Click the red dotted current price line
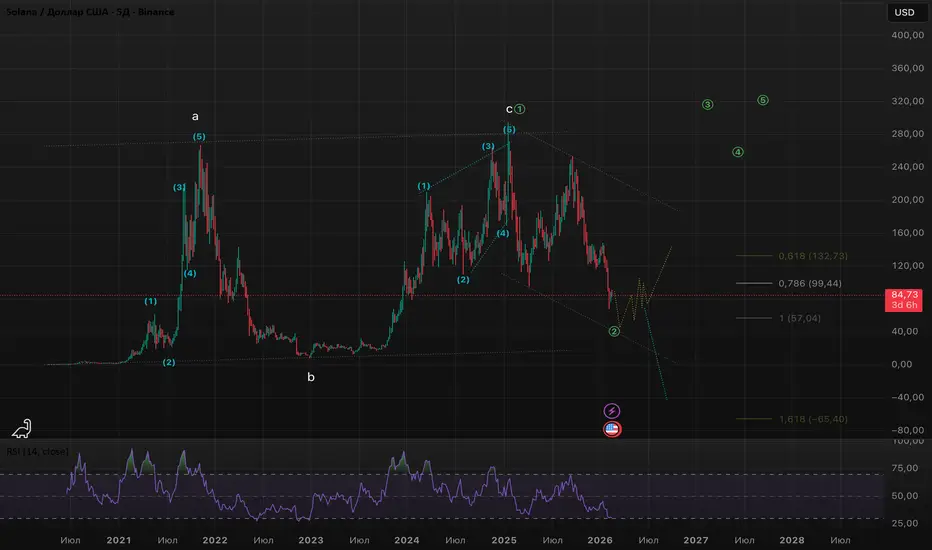Screen dimensions: 932x550 point(442,296)
